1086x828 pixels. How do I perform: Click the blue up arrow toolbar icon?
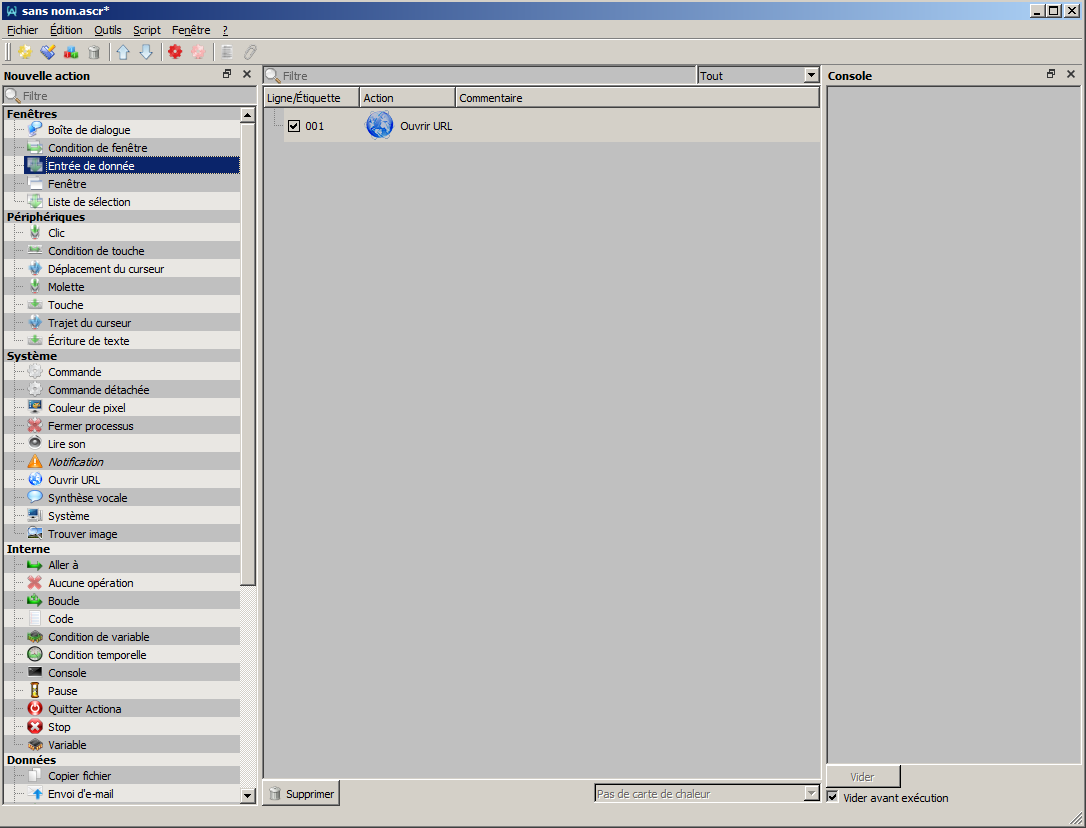(x=123, y=52)
